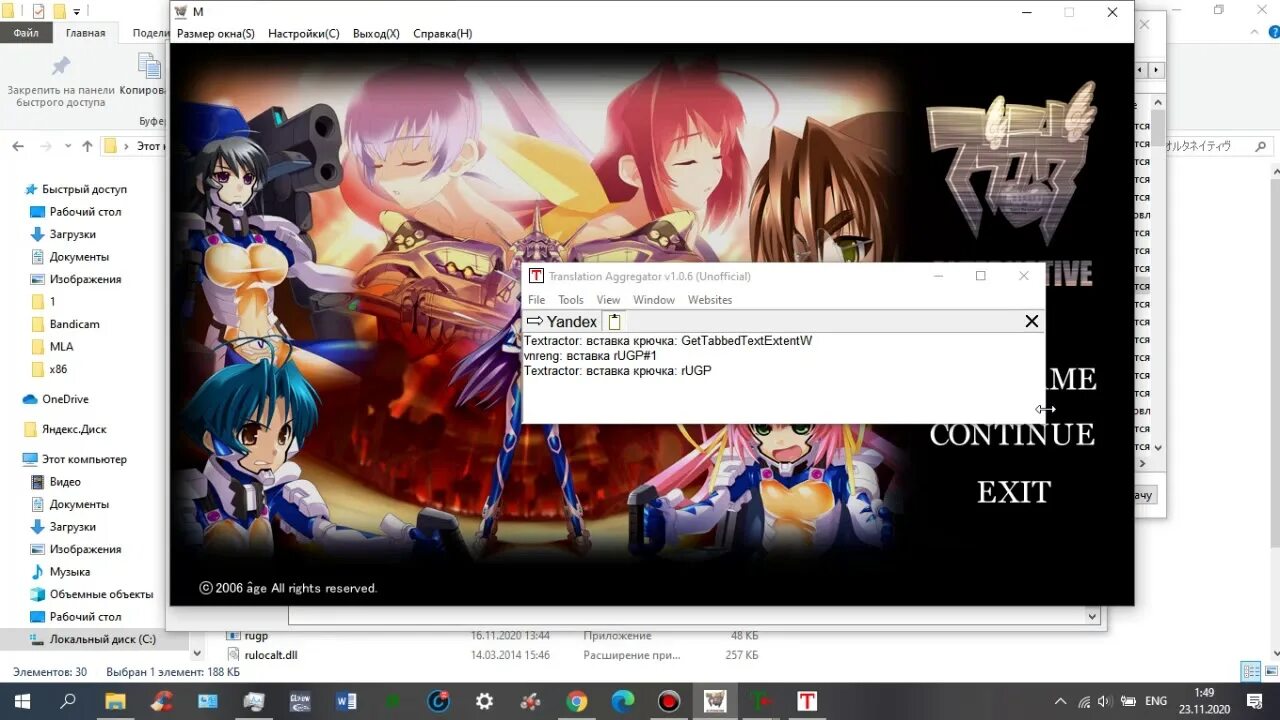Open the Размер окна(S) menu in the game window
Screen dimensions: 1280x720
(x=215, y=34)
